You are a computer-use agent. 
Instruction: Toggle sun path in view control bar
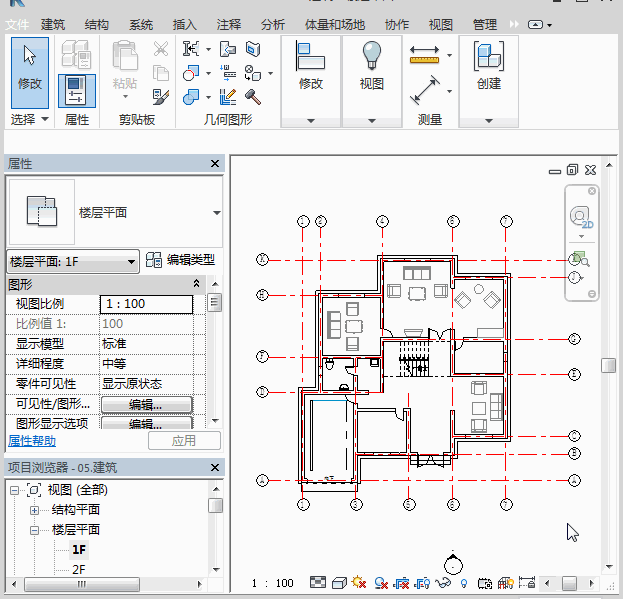[x=359, y=583]
